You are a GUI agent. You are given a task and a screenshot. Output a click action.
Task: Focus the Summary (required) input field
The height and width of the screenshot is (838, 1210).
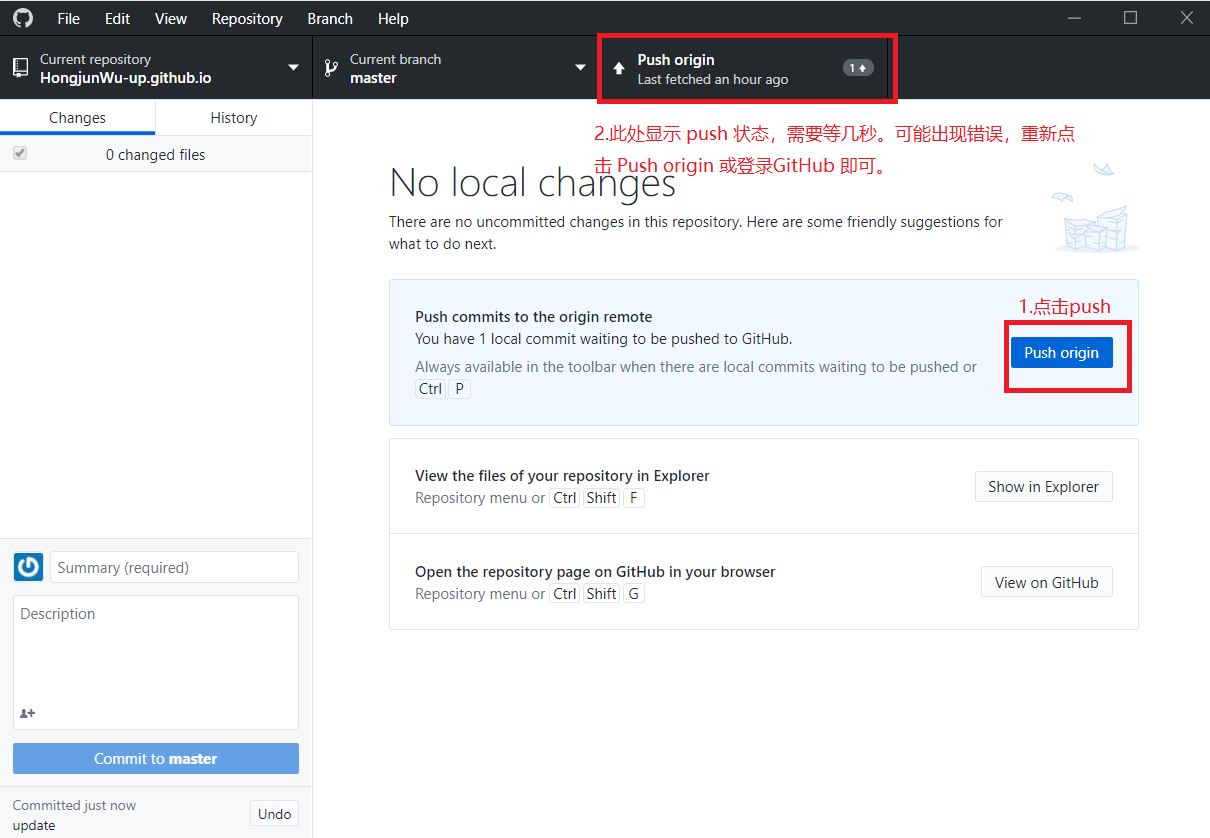coord(174,567)
